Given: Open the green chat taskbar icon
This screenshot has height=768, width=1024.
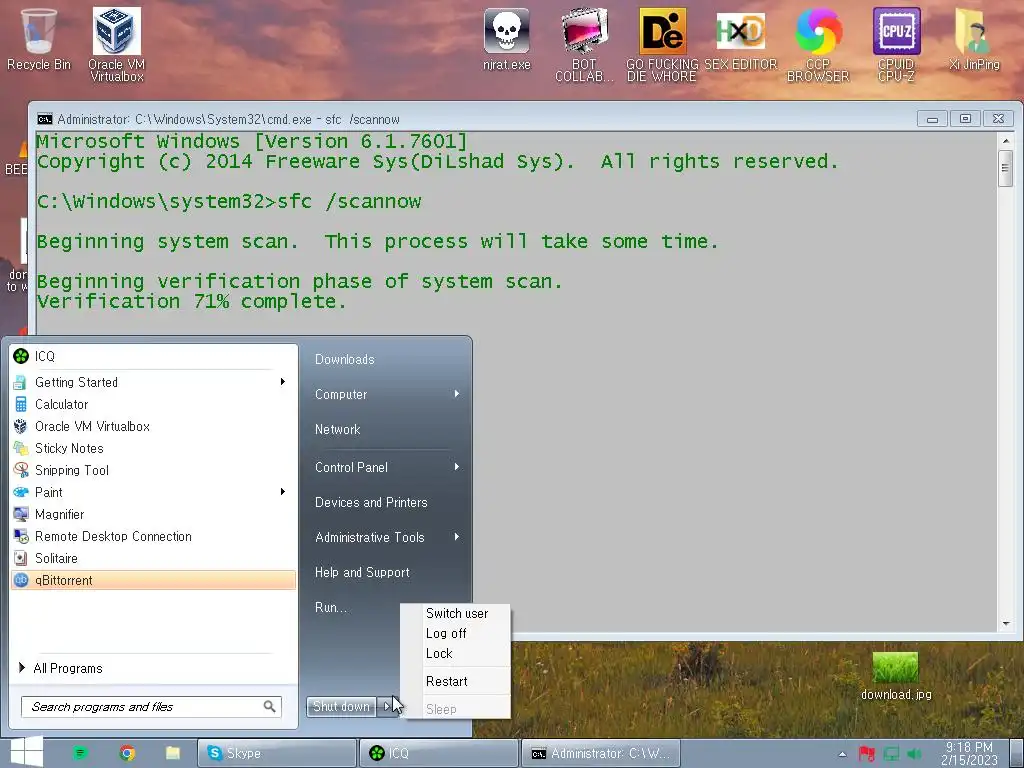Looking at the screenshot, I should [80, 753].
